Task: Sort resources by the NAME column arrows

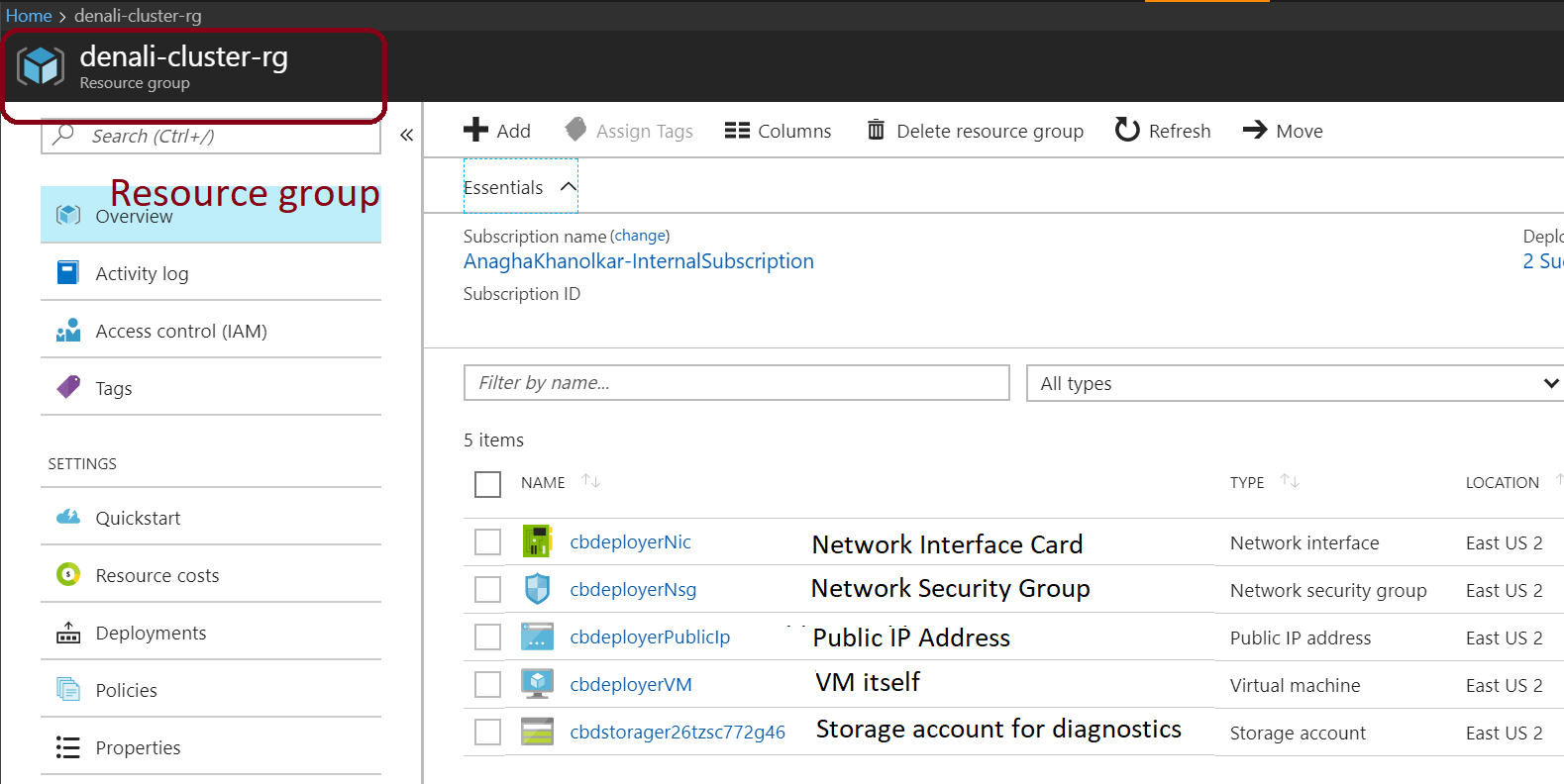Action: click(x=591, y=481)
